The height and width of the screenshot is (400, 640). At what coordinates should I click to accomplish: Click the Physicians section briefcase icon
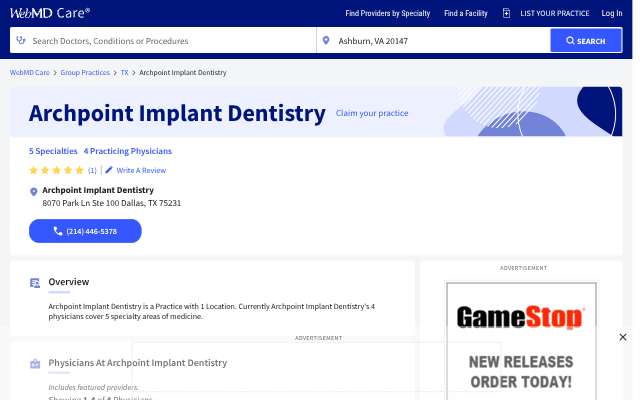click(35, 364)
